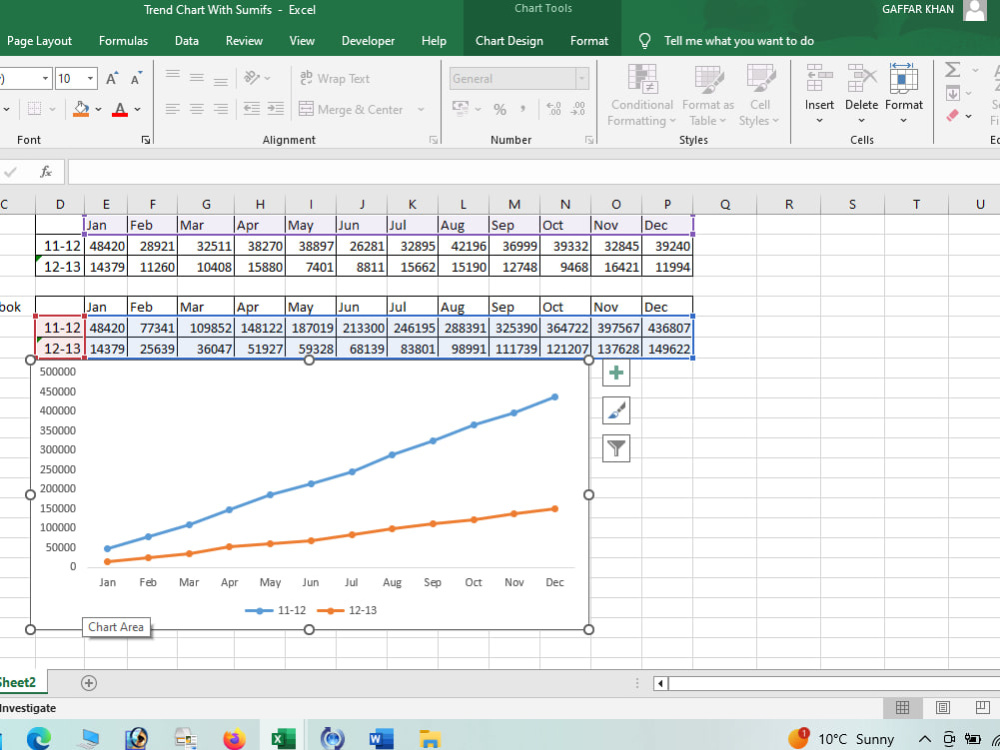Increase decimal places
Image resolution: width=1000 pixels, height=750 pixels.
554,109
